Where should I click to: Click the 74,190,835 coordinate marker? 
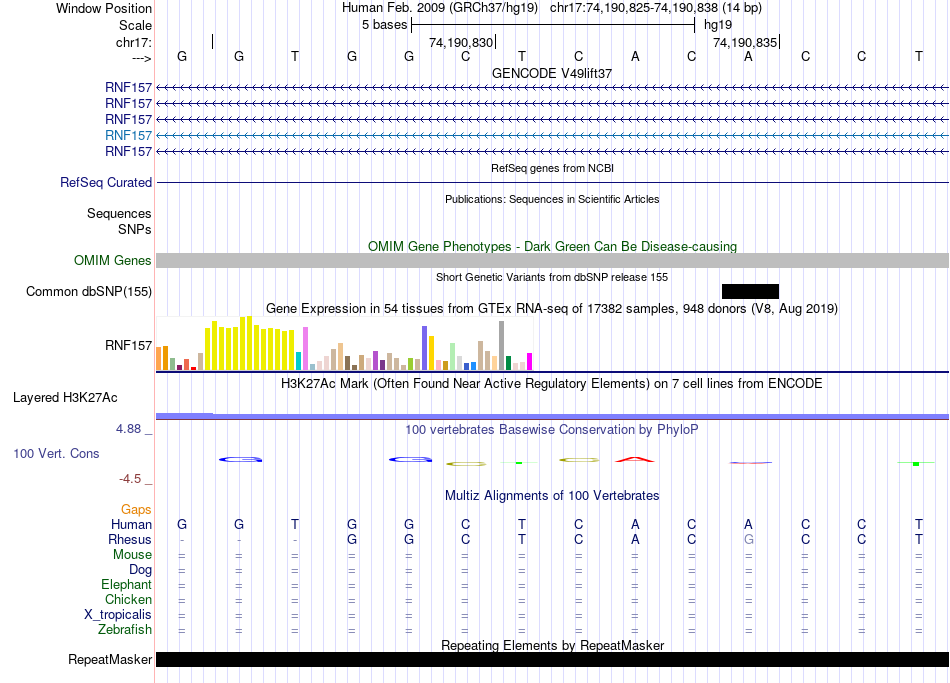(x=745, y=42)
